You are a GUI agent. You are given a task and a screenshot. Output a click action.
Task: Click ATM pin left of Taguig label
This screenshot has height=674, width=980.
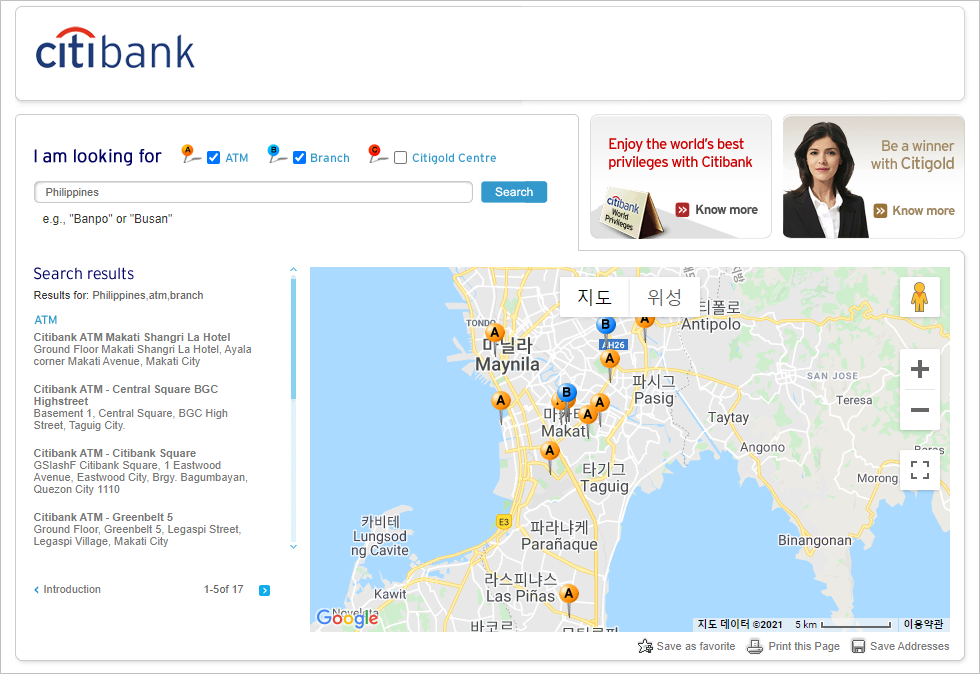point(549,451)
